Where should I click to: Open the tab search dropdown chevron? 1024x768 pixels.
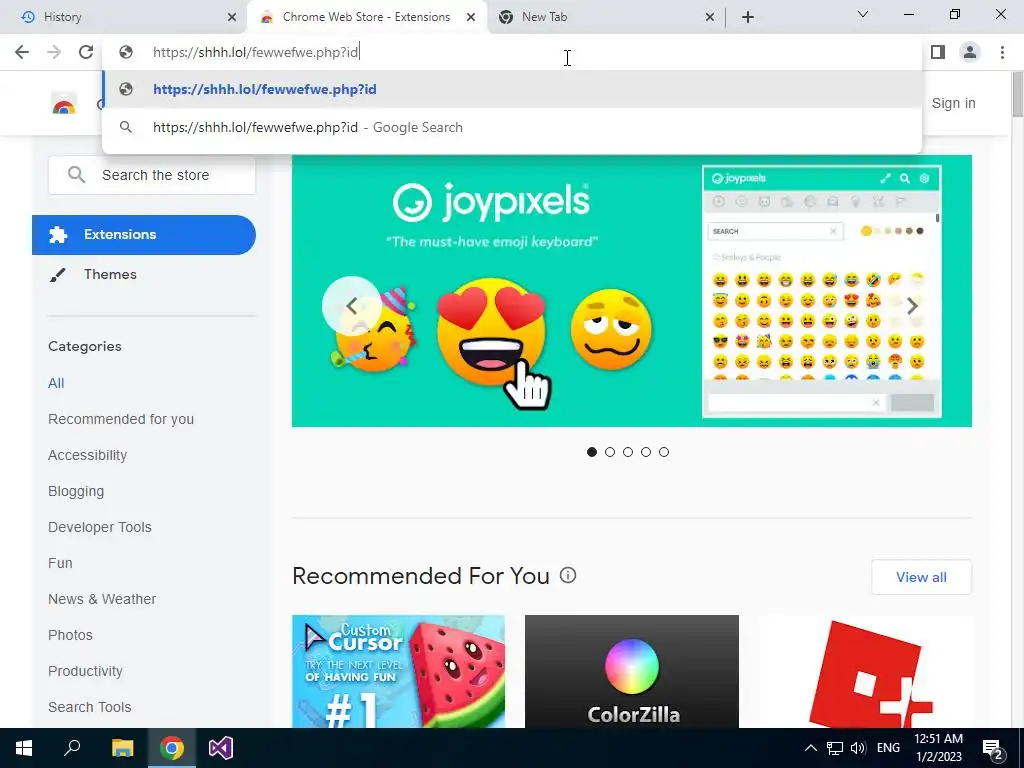click(863, 14)
